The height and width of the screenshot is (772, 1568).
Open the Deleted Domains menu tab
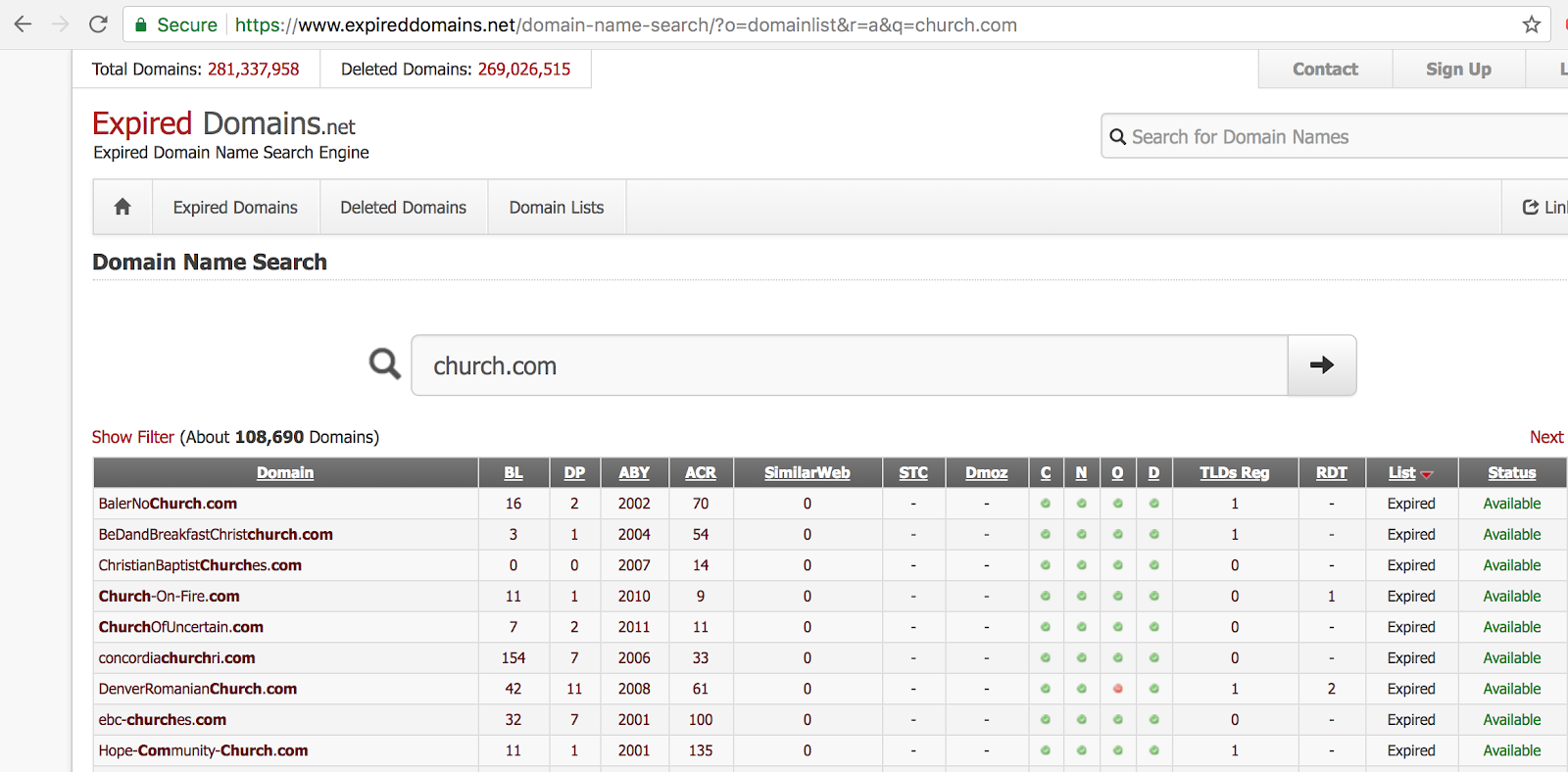(404, 208)
